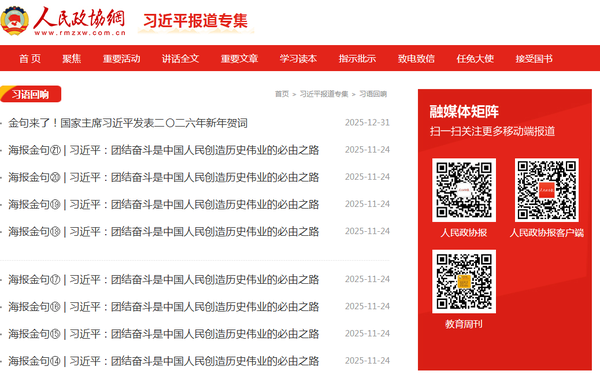The width and height of the screenshot is (600, 376).
Task: Open the 海报金句⑳ article
Action: click(164, 177)
